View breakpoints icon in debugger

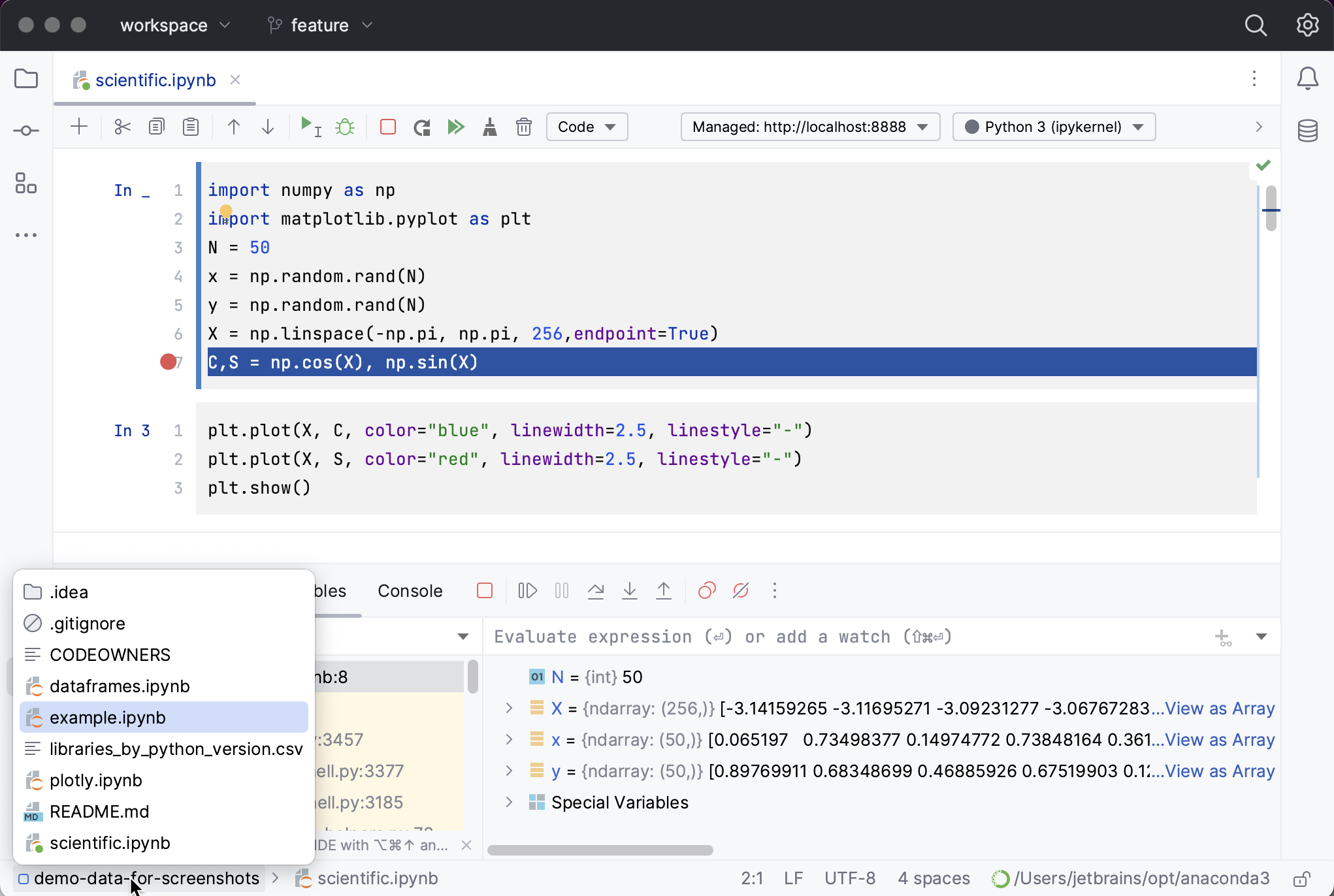tap(707, 591)
